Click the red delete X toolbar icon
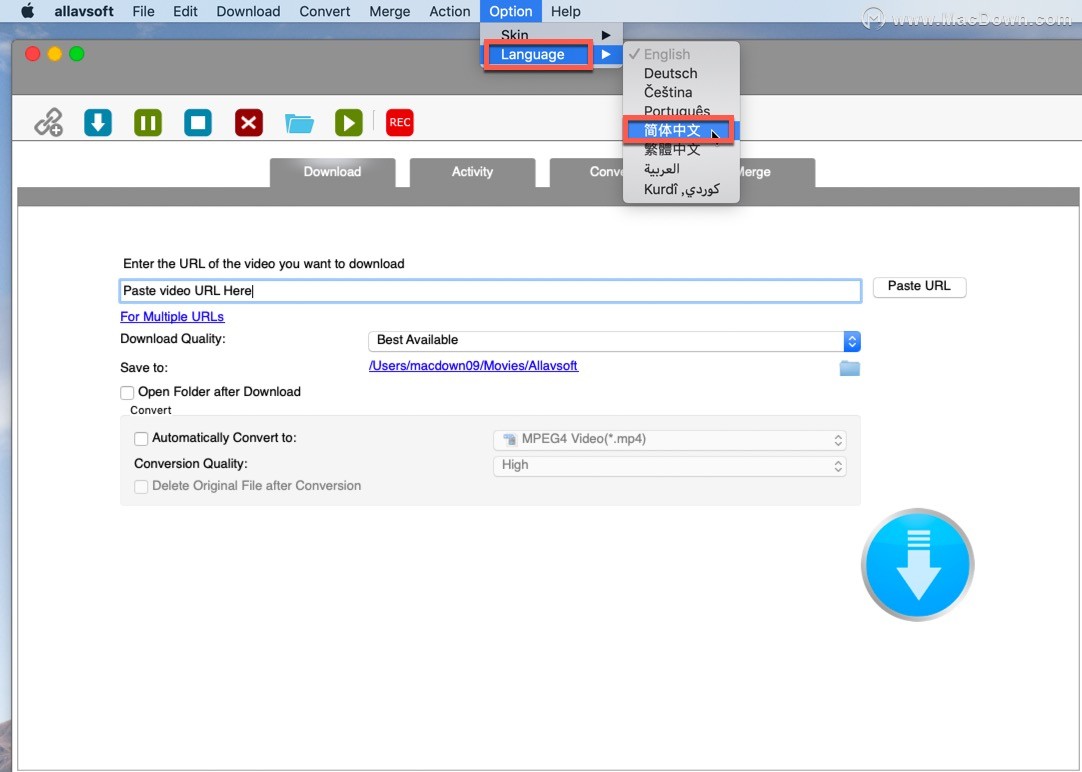This screenshot has width=1082, height=772. (249, 123)
